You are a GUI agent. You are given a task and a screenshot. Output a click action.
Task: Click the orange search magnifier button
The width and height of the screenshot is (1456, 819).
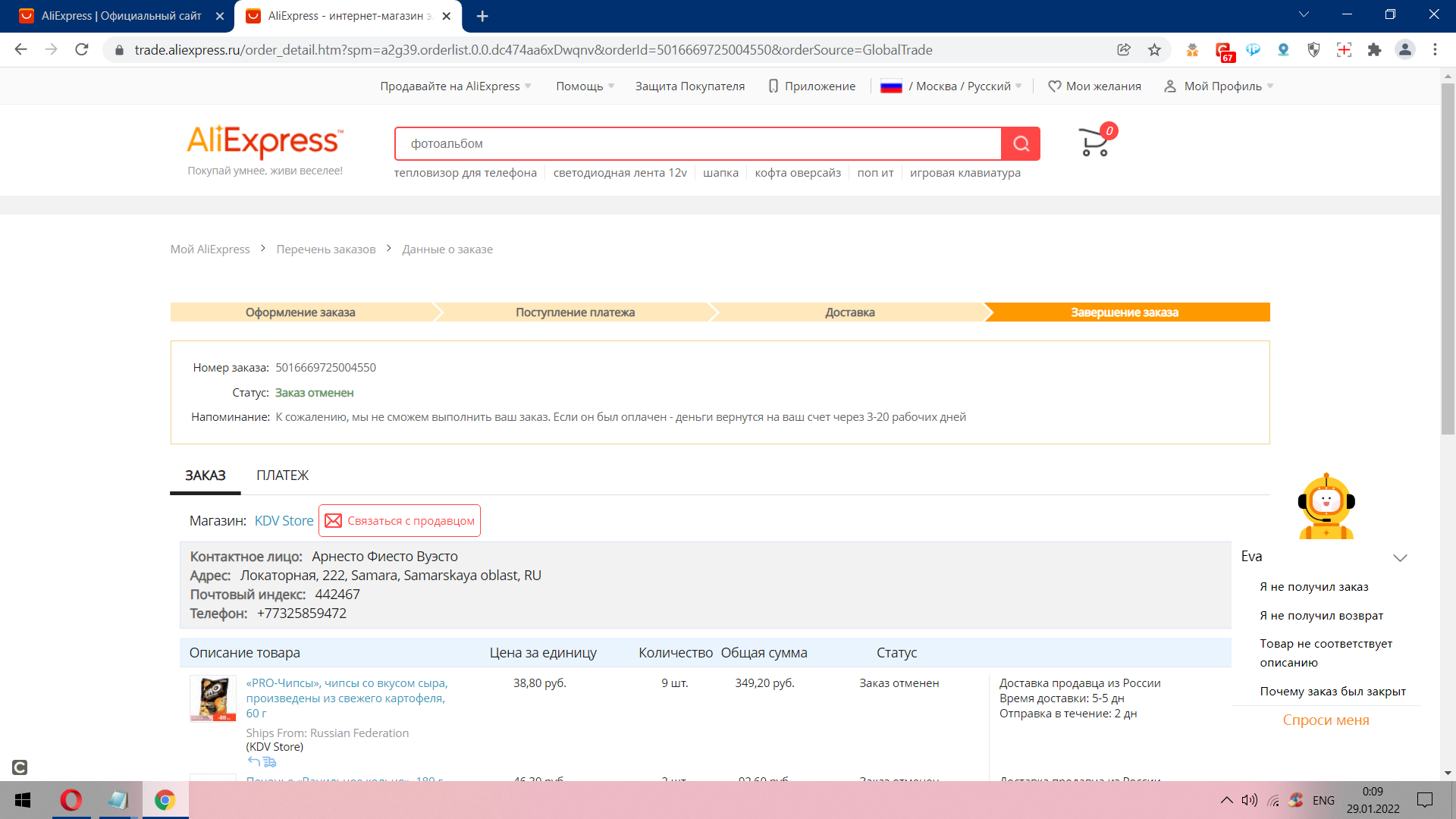[1021, 143]
